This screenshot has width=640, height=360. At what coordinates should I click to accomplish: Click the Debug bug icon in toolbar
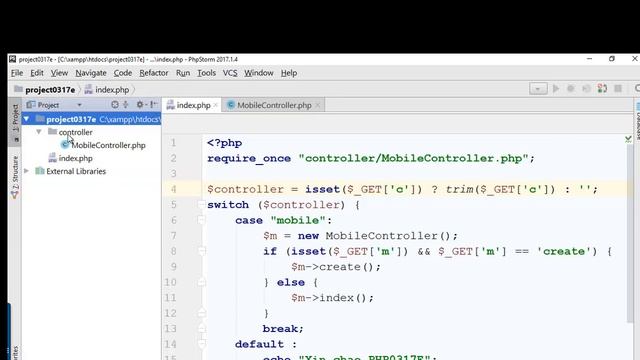click(571, 89)
